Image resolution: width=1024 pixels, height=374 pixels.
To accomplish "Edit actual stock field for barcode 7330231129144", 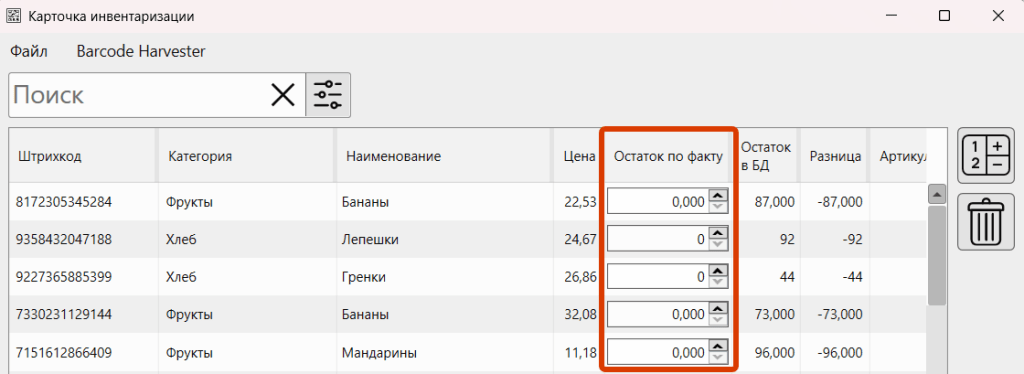I will pyautogui.click(x=657, y=315).
